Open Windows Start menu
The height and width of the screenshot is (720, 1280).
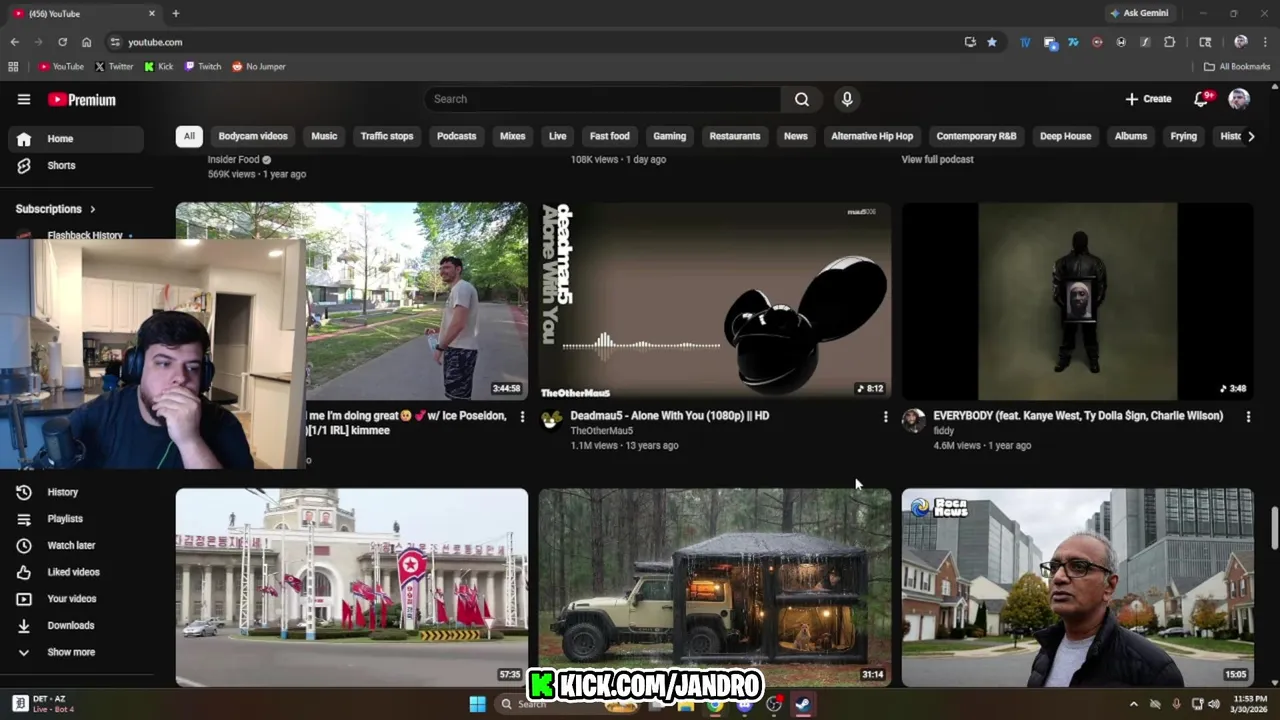[477, 704]
